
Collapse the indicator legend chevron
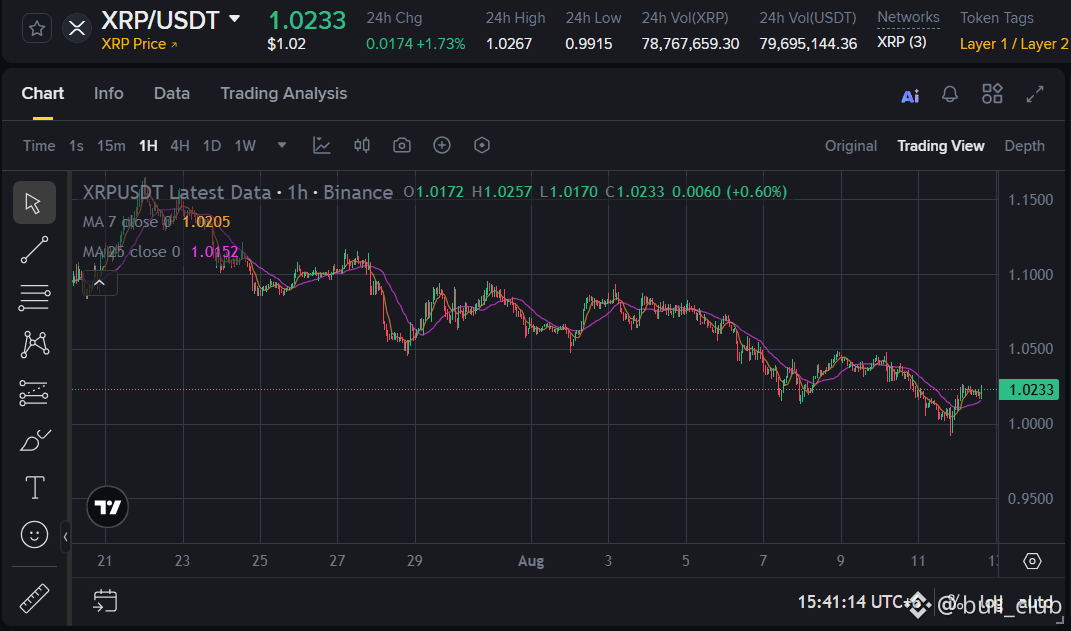[100, 283]
